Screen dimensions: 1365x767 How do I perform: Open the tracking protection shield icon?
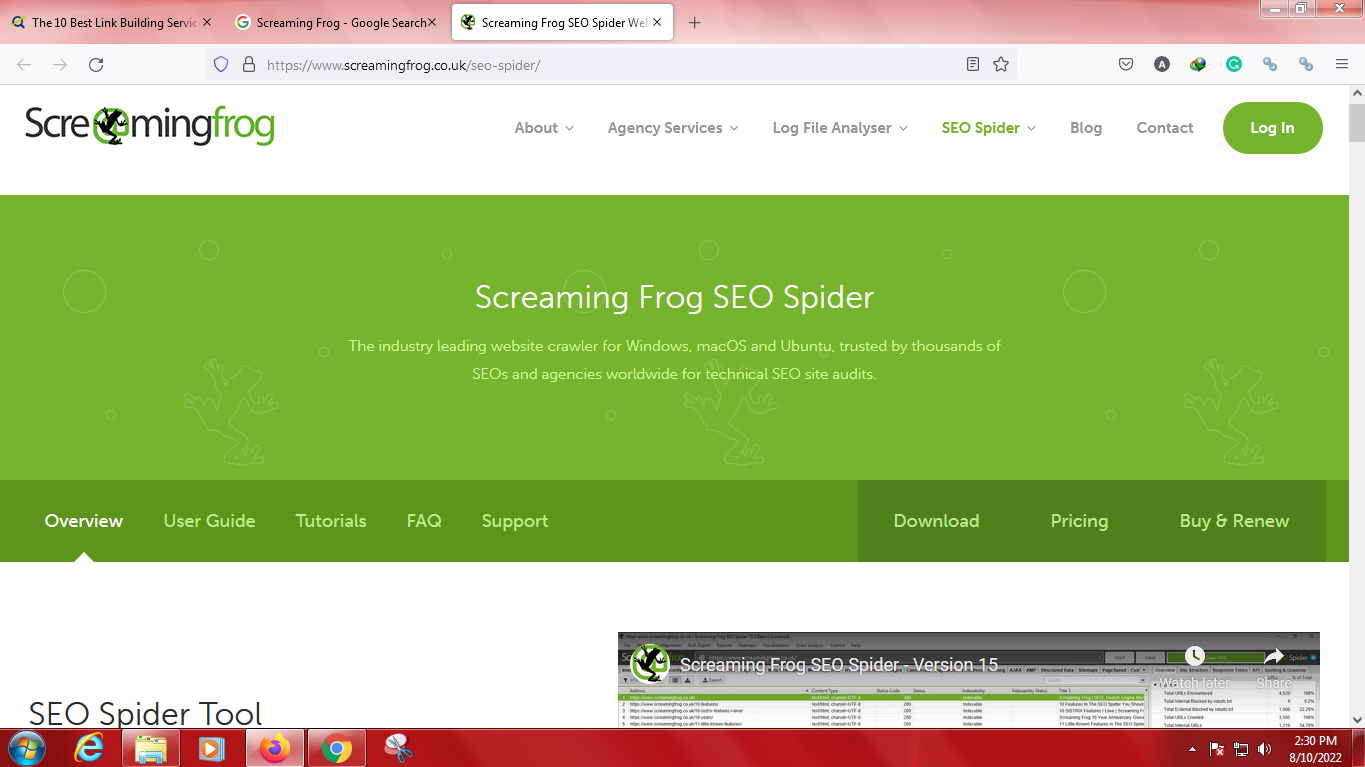222,64
